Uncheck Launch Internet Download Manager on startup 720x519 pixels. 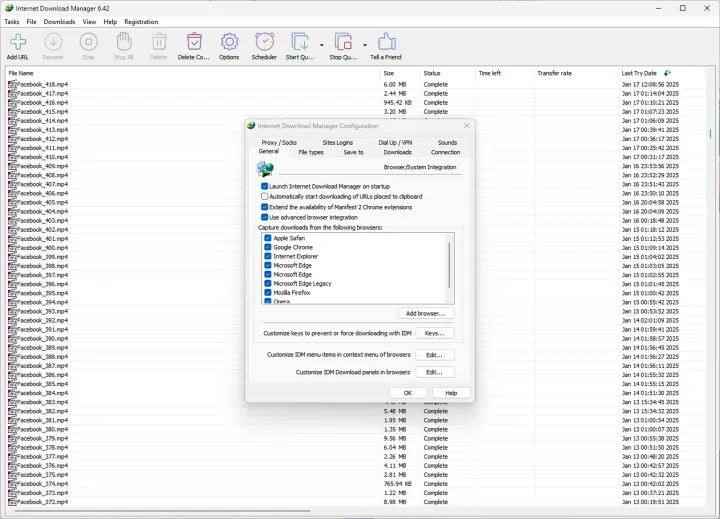pyautogui.click(x=265, y=186)
